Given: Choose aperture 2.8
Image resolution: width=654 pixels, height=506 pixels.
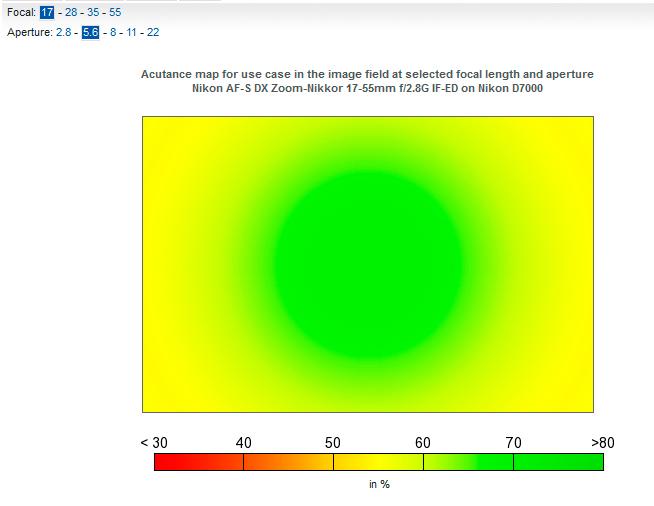Looking at the screenshot, I should (x=63, y=32).
